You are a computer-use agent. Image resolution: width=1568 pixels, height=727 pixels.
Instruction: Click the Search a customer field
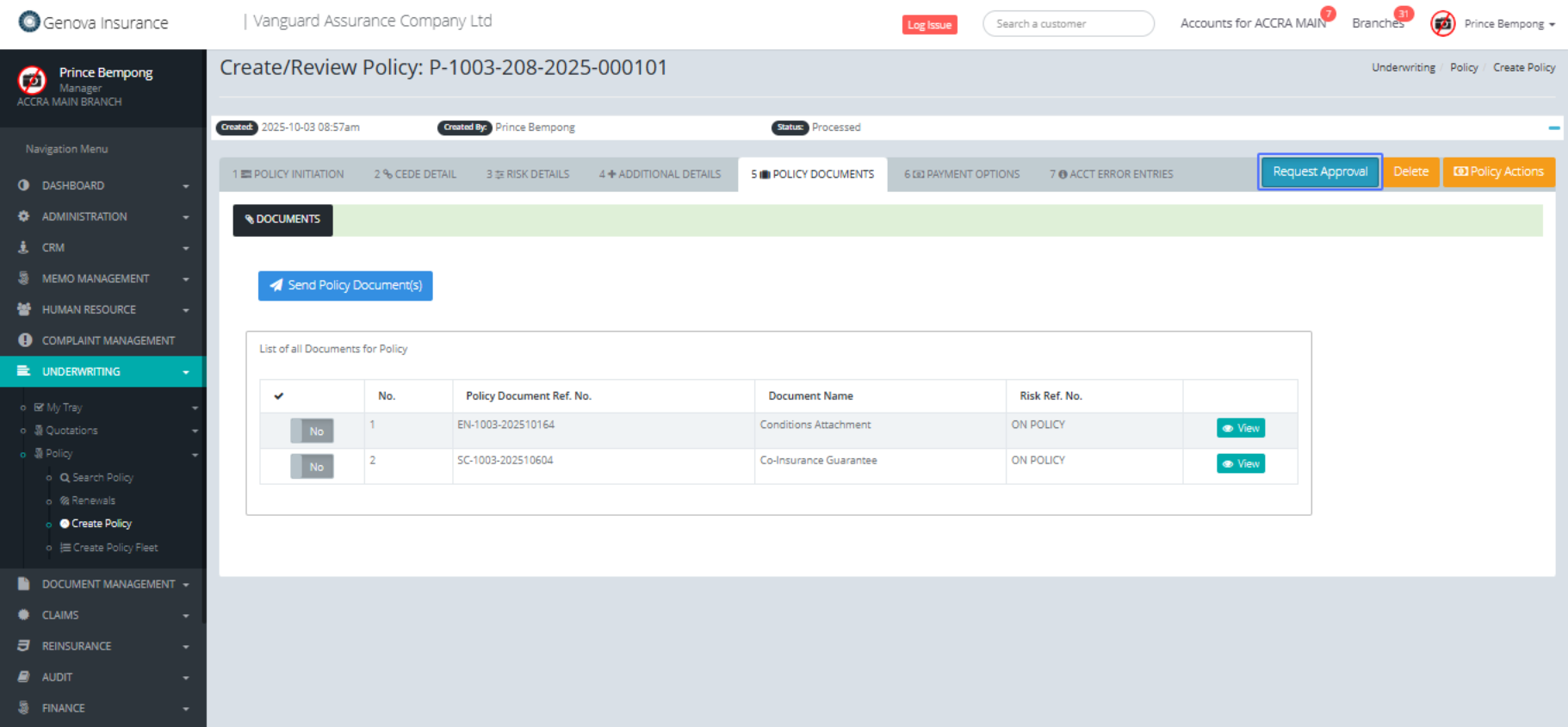click(x=1068, y=24)
